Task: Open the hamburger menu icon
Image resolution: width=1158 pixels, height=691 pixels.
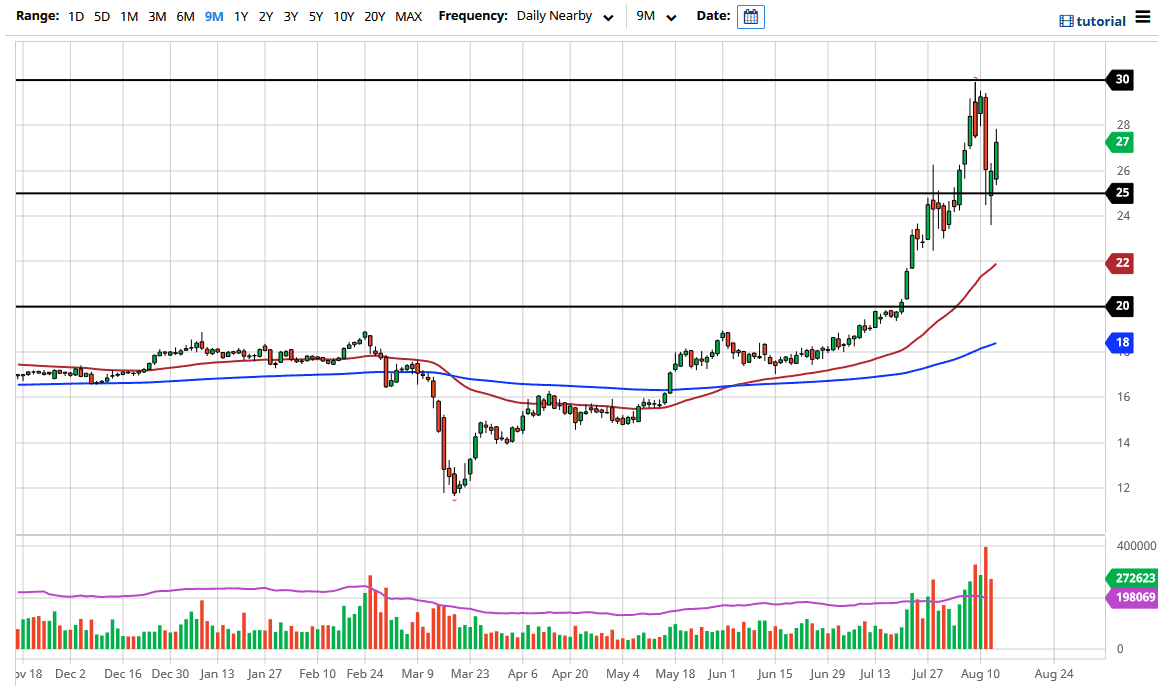Action: pyautogui.click(x=1143, y=19)
